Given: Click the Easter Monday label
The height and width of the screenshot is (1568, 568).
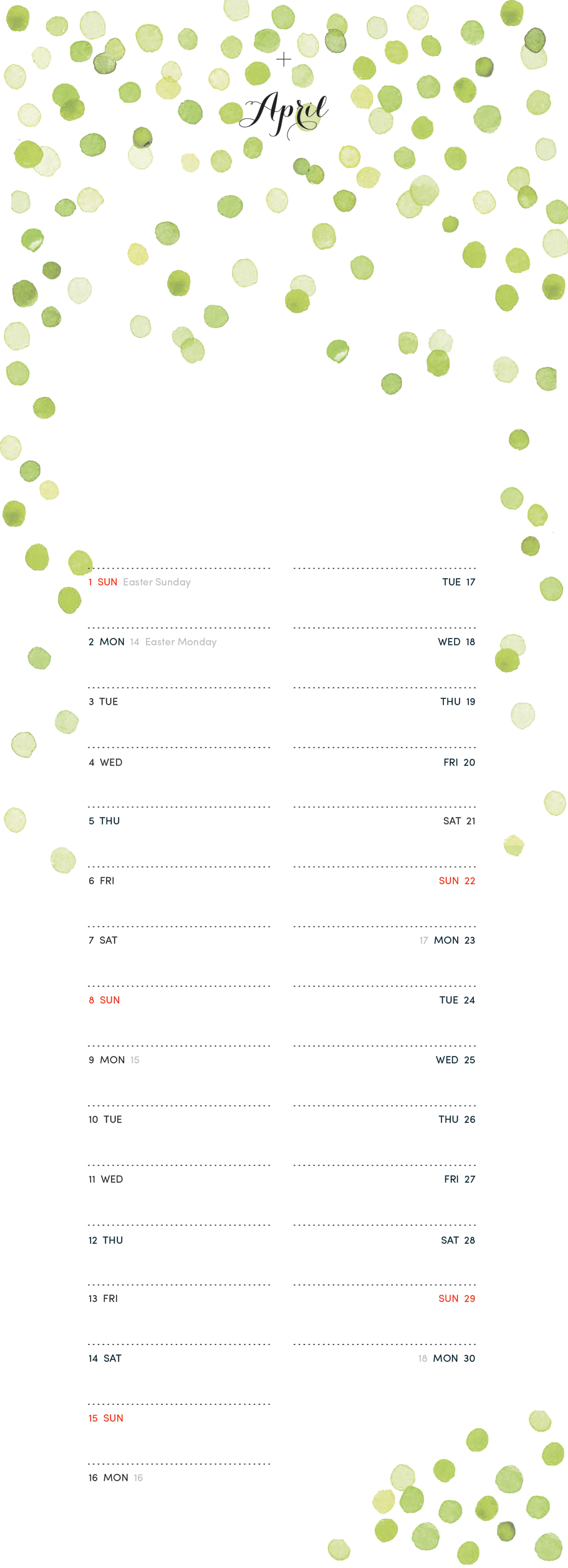Looking at the screenshot, I should 181,642.
